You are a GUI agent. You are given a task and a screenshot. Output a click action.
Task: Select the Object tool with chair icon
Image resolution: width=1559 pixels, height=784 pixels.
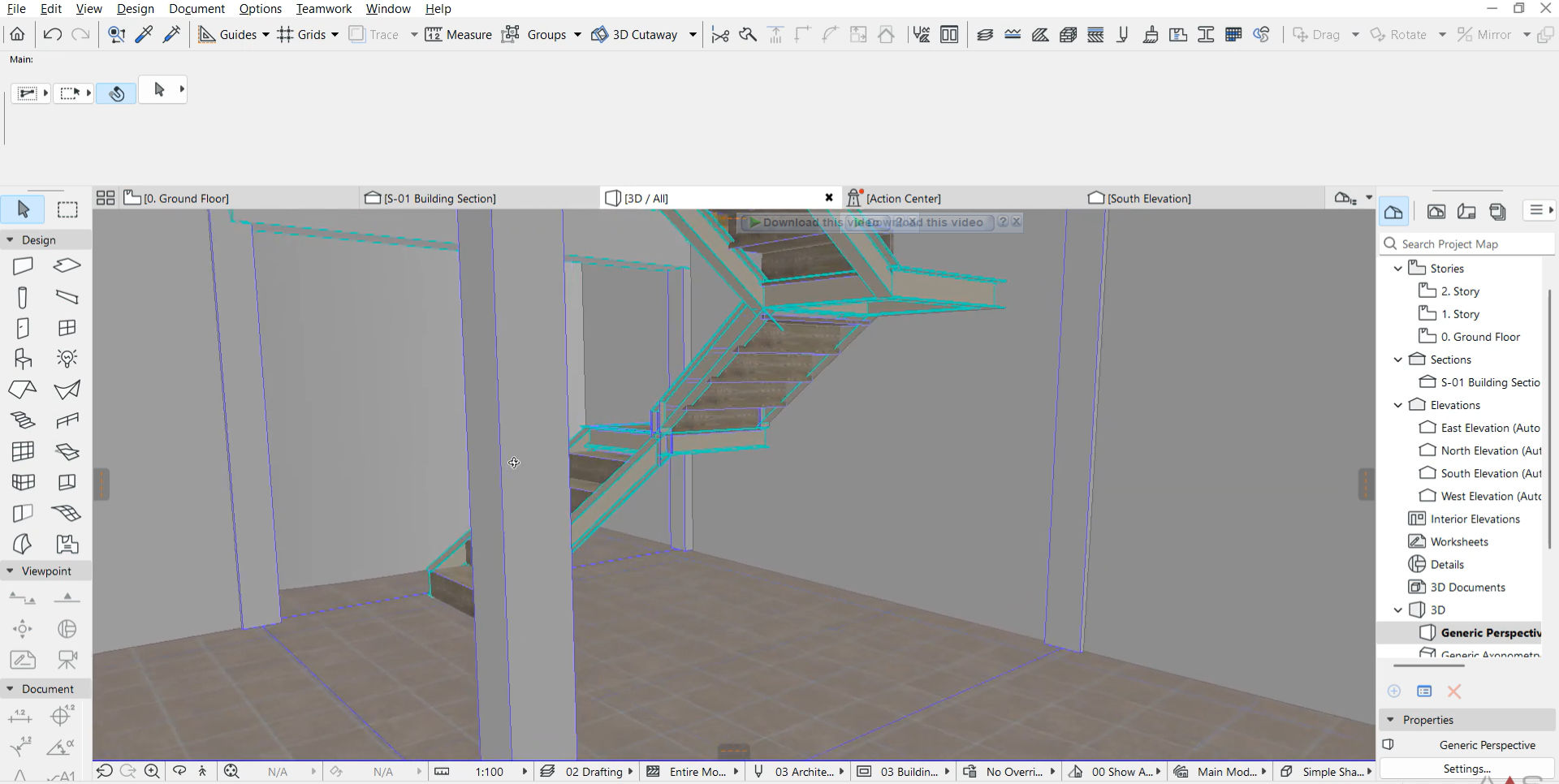click(22, 358)
